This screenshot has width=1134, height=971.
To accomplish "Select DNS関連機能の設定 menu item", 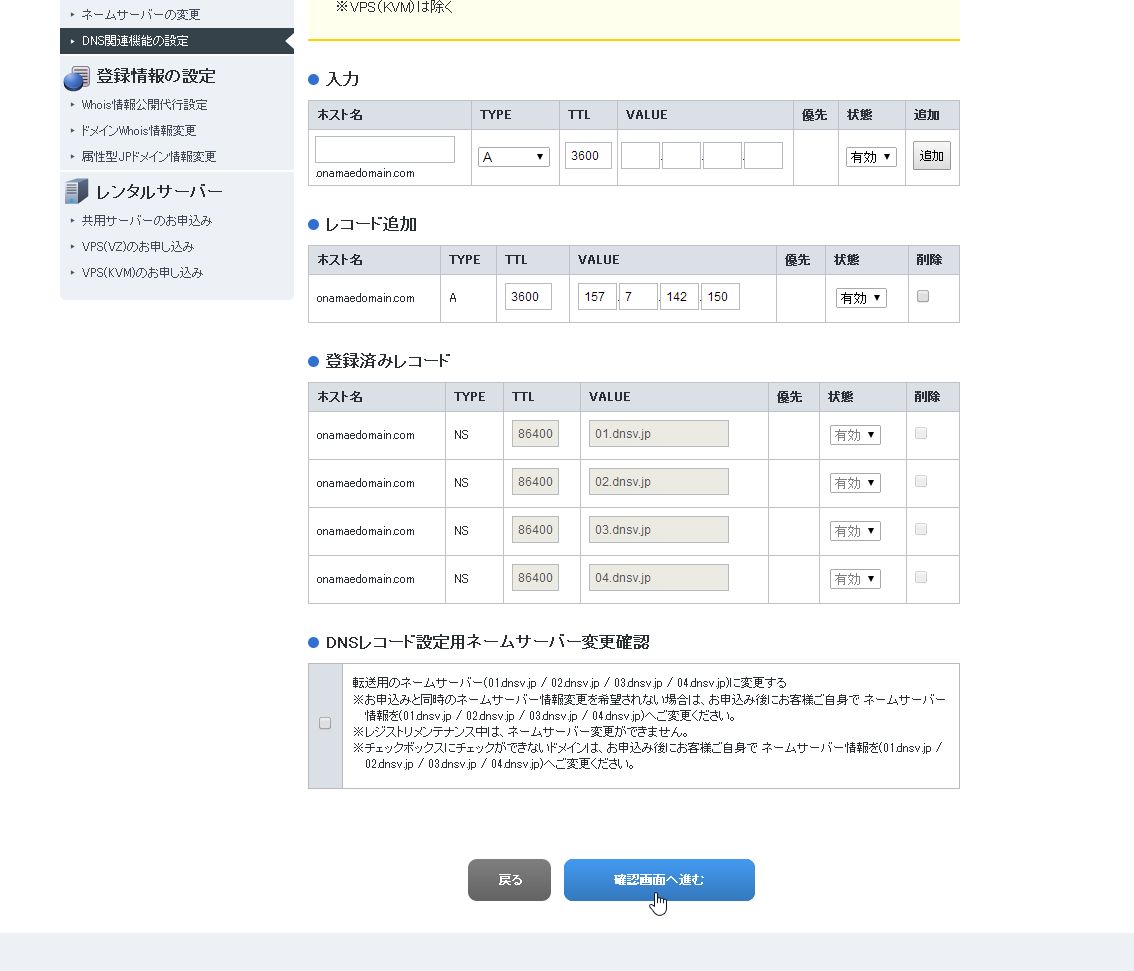I will [176, 40].
